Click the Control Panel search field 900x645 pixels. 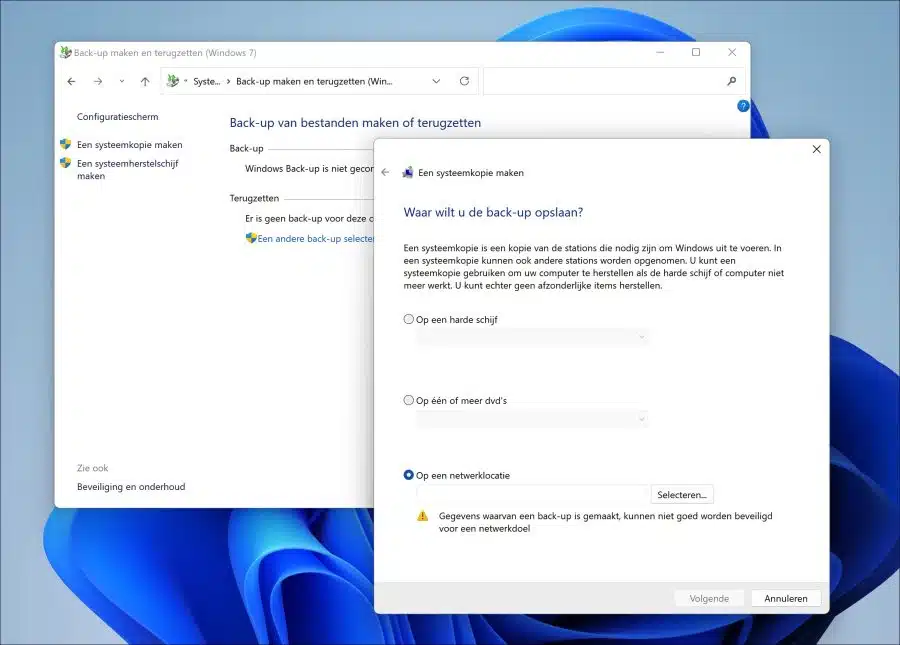click(614, 81)
